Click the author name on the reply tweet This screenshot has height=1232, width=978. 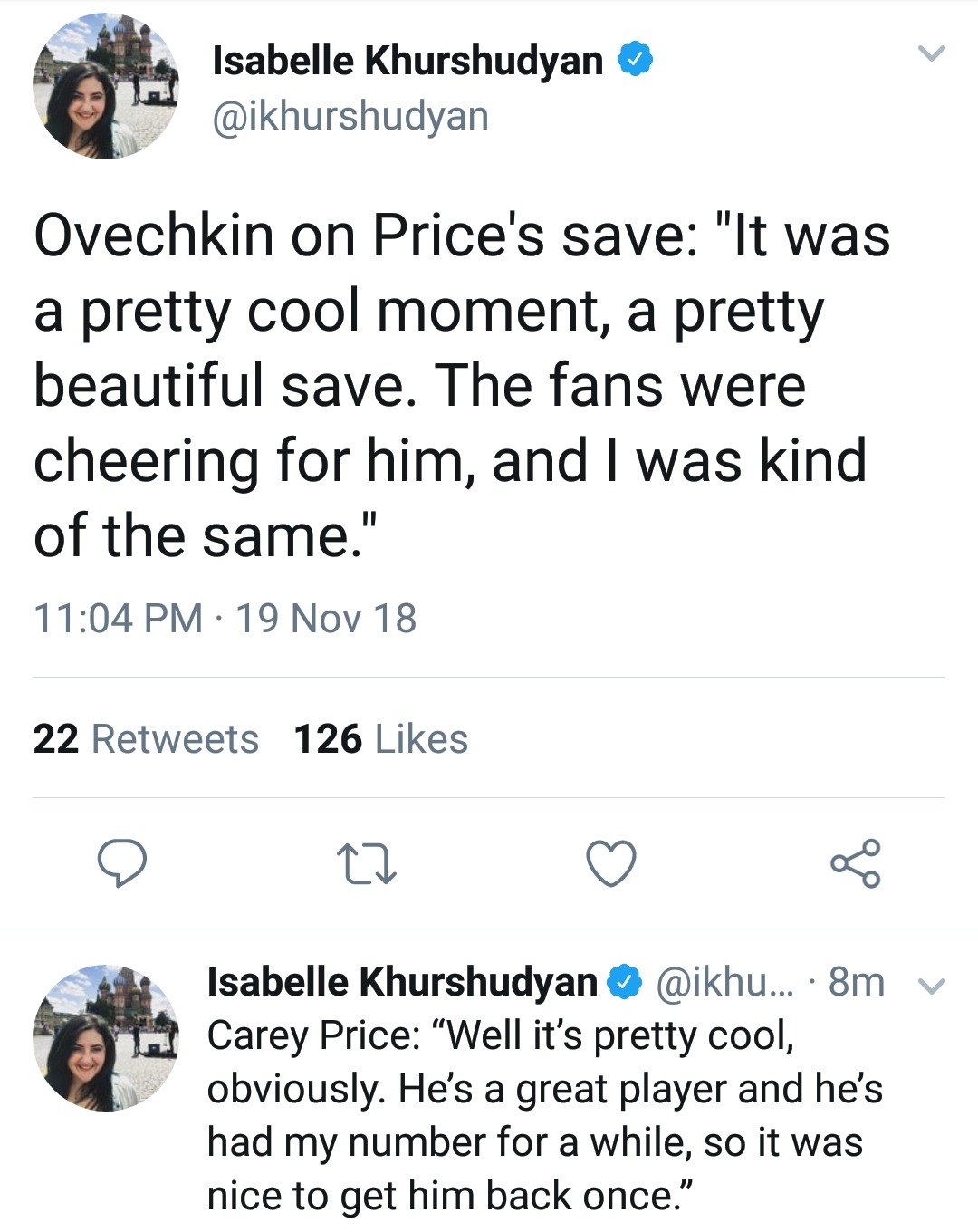(x=402, y=982)
